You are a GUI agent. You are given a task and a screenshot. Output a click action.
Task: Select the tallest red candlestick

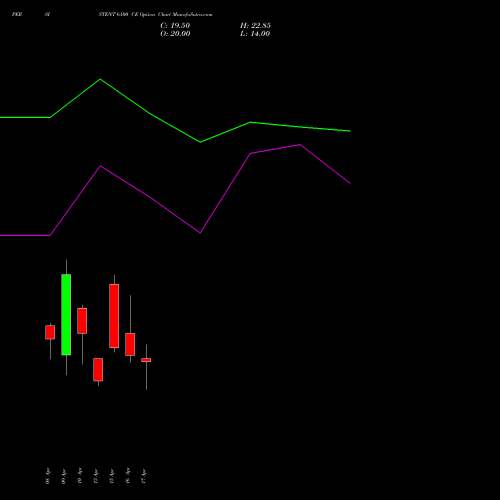pyautogui.click(x=114, y=316)
